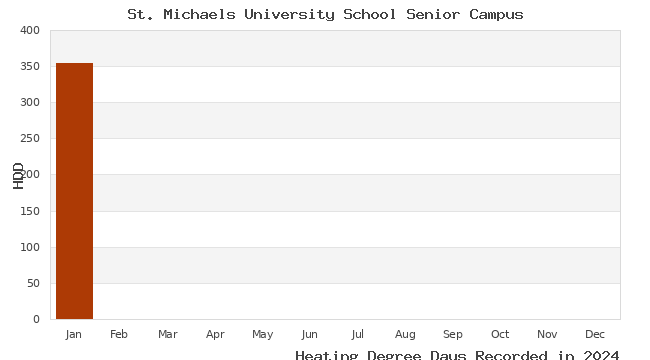The height and width of the screenshot is (360, 650).
Task: Click the 100 y-axis tick label
Action: (x=30, y=247)
